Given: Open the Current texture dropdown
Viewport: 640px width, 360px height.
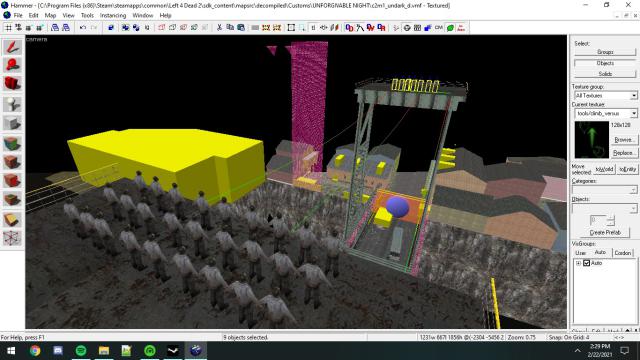Looking at the screenshot, I should 606,113.
